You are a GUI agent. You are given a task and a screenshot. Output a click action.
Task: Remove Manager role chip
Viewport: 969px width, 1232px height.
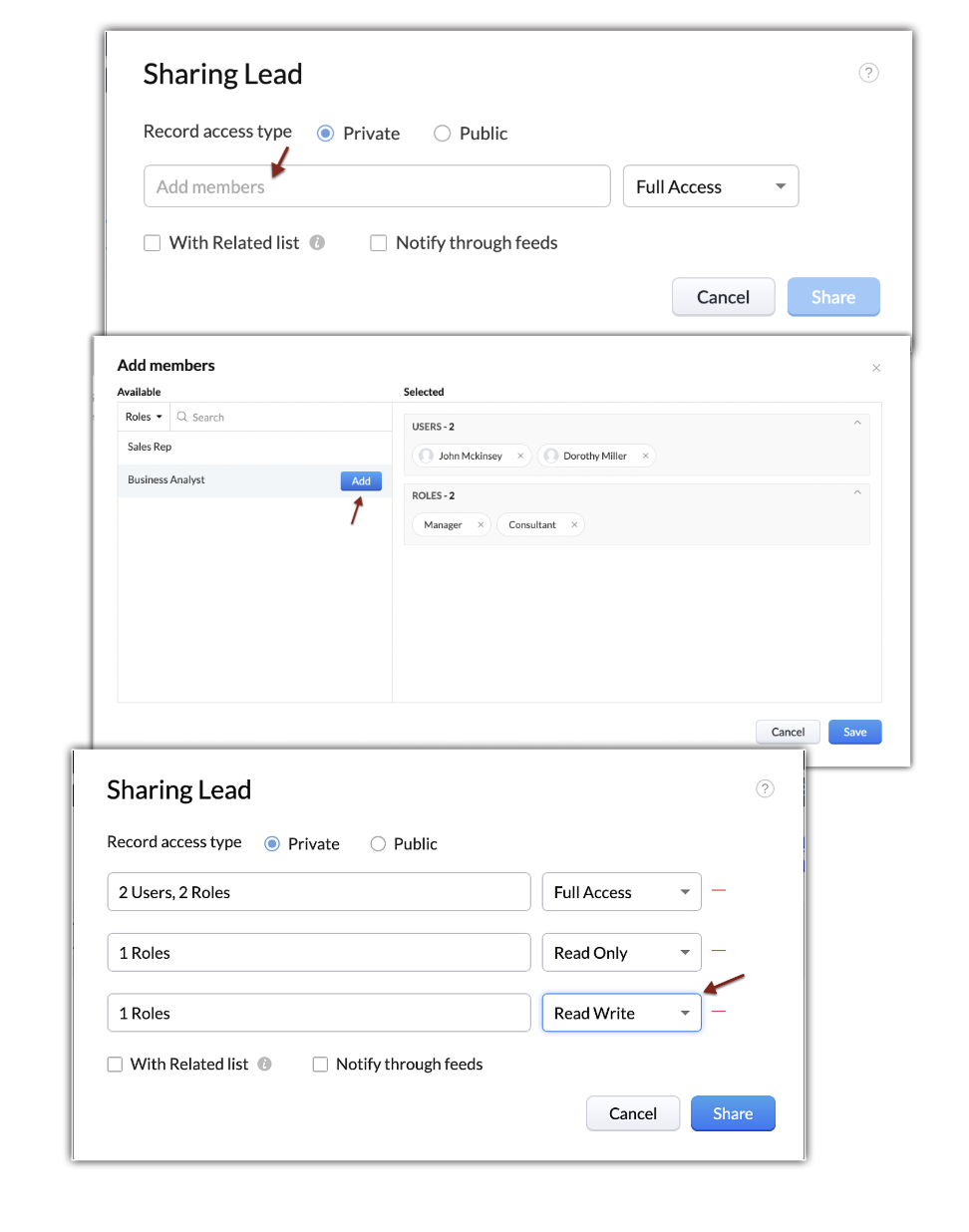481,524
